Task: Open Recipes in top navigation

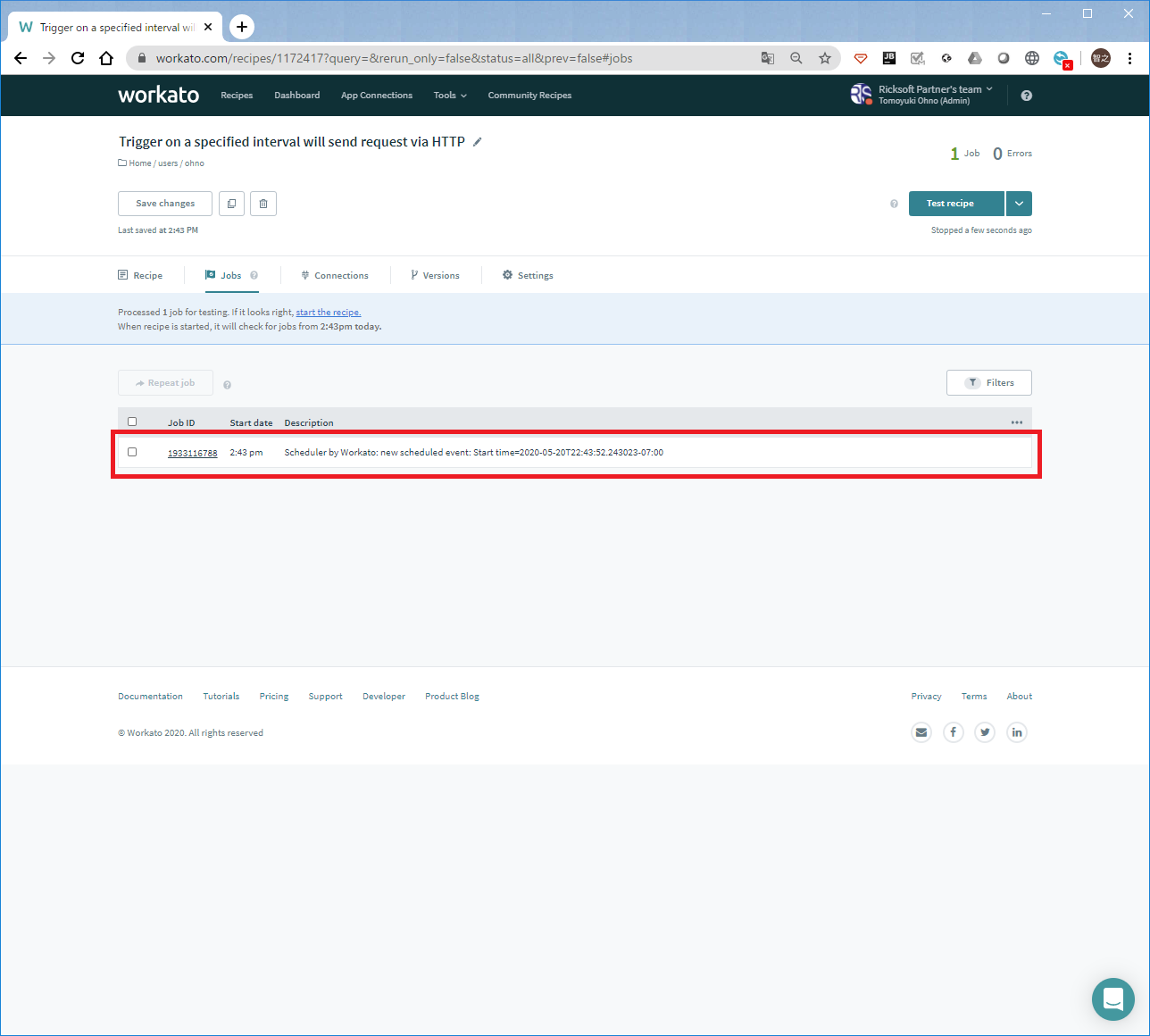Action: coord(237,96)
